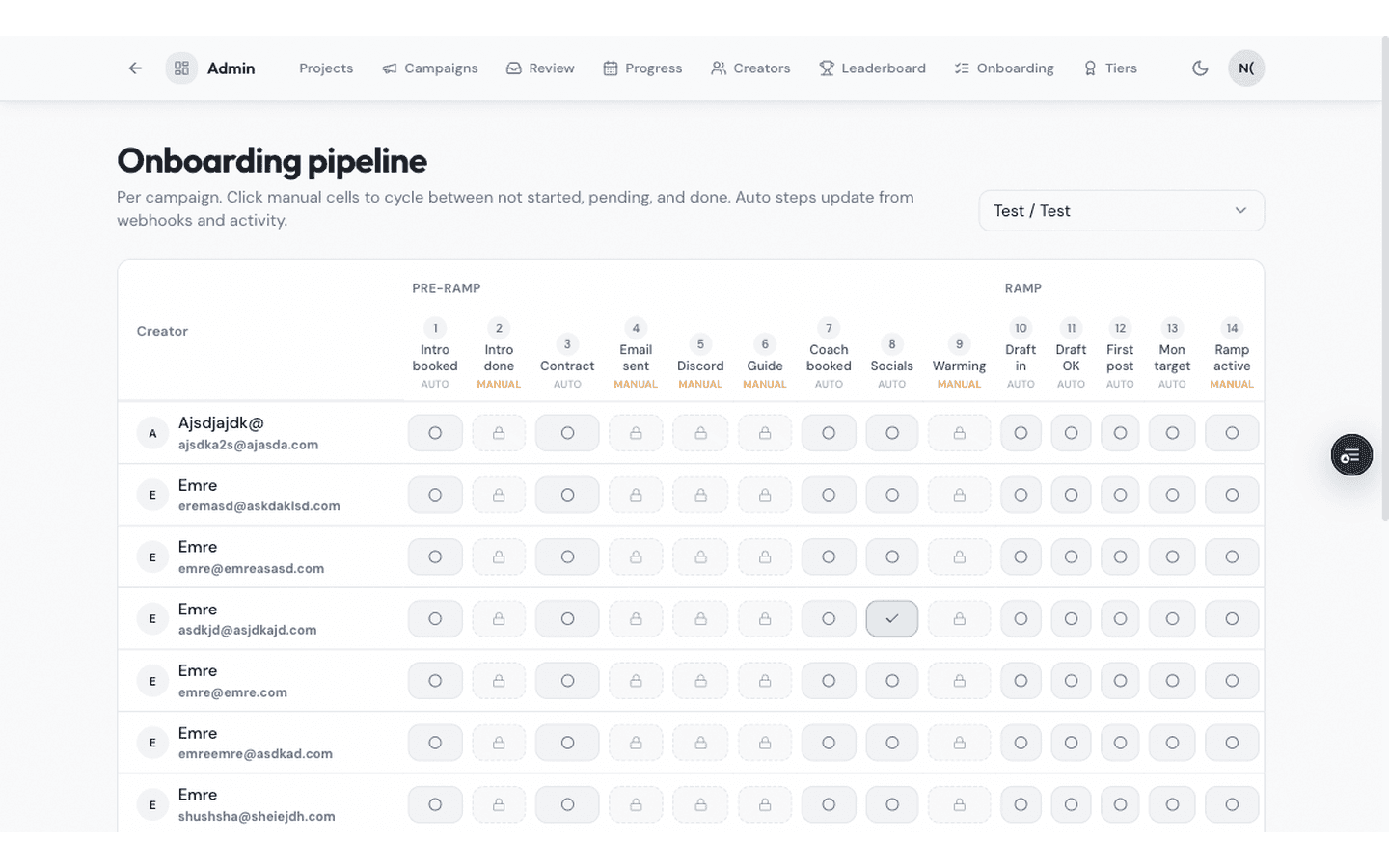This screenshot has width=1389, height=868.
Task: Click the Admin title link
Action: click(231, 68)
